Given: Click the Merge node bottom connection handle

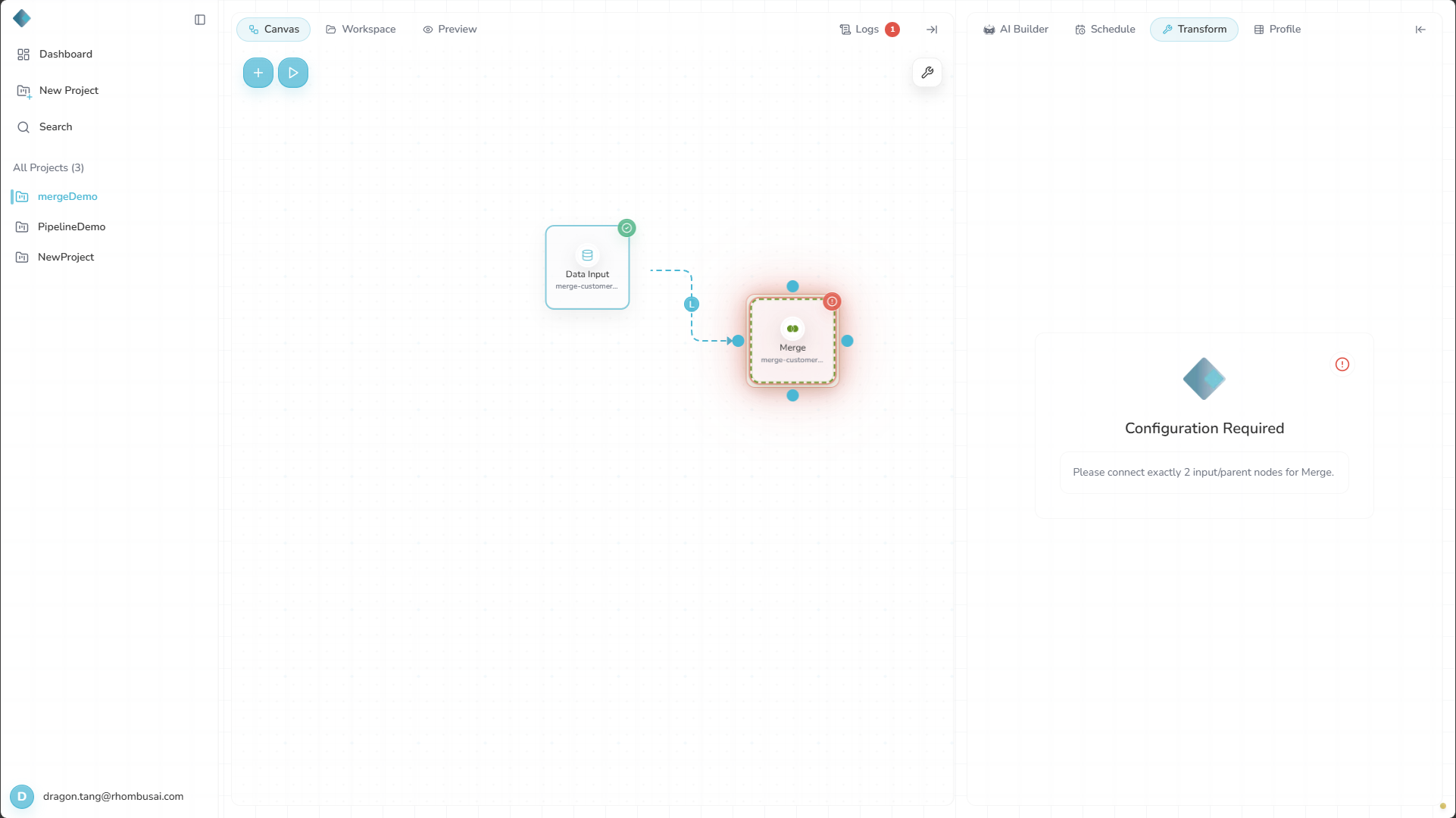Looking at the screenshot, I should pos(792,395).
